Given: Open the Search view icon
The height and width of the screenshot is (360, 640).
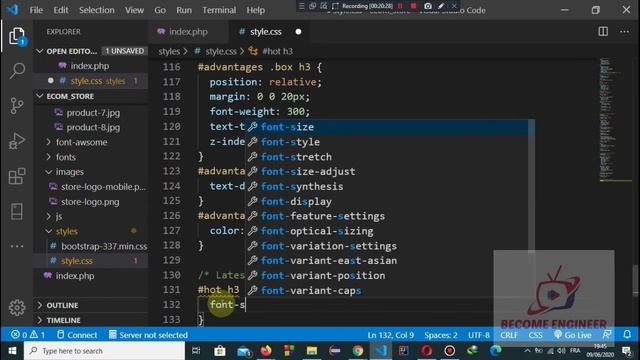Looking at the screenshot, I should click(17, 71).
